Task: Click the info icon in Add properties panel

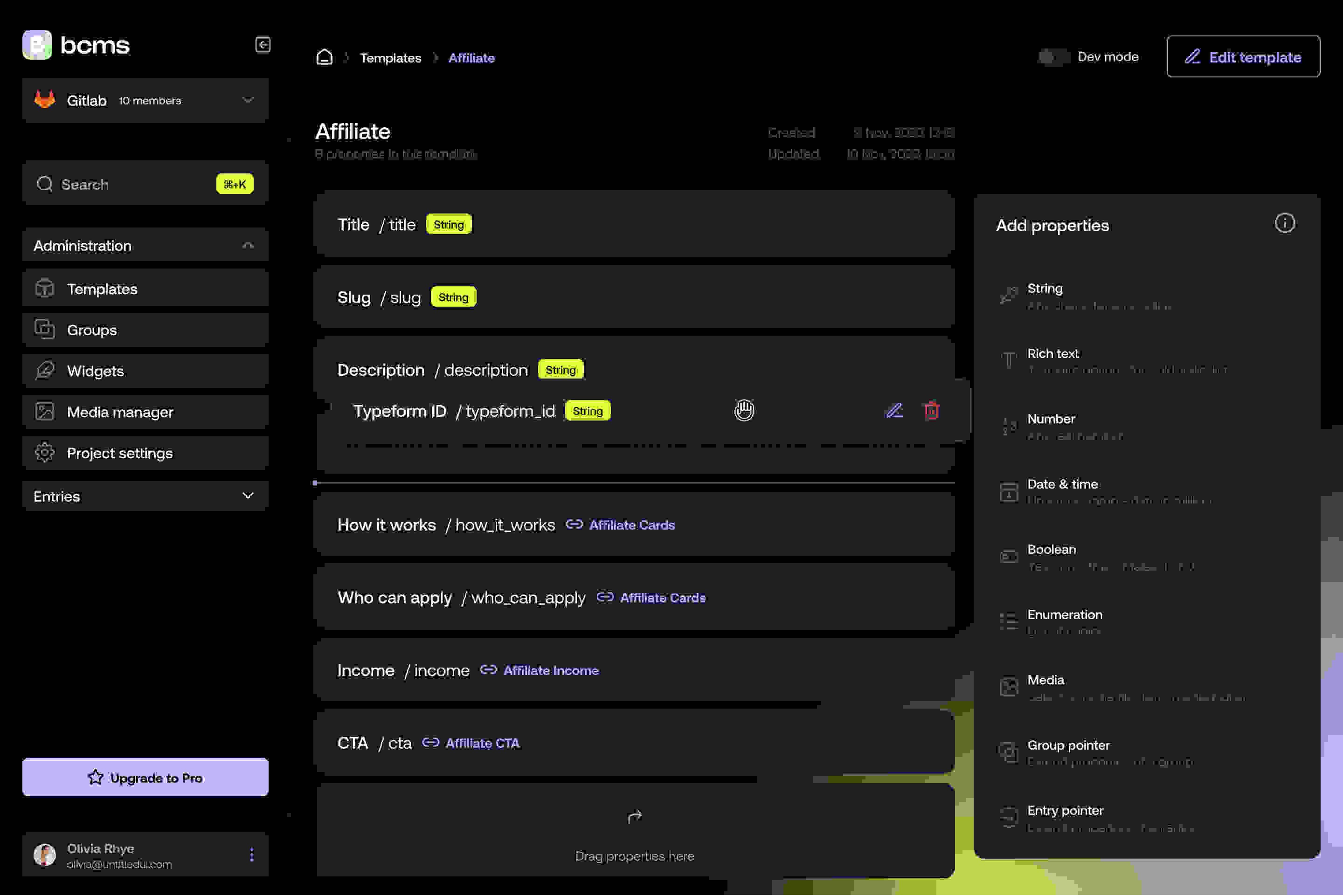Action: (x=1286, y=223)
